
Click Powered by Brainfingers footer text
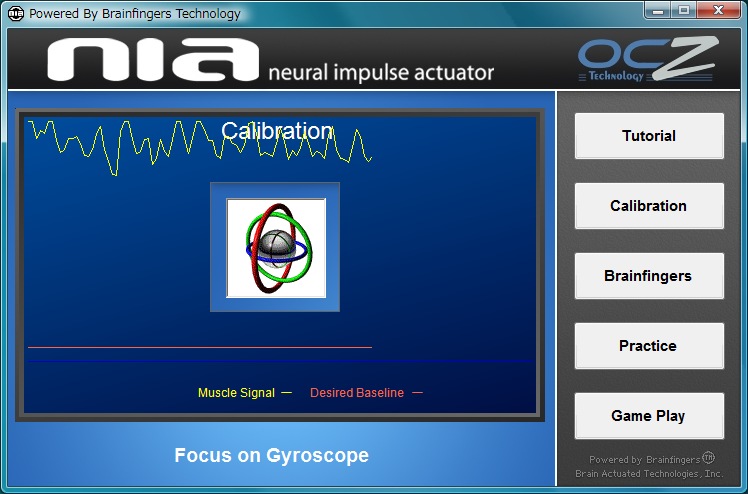point(652,459)
